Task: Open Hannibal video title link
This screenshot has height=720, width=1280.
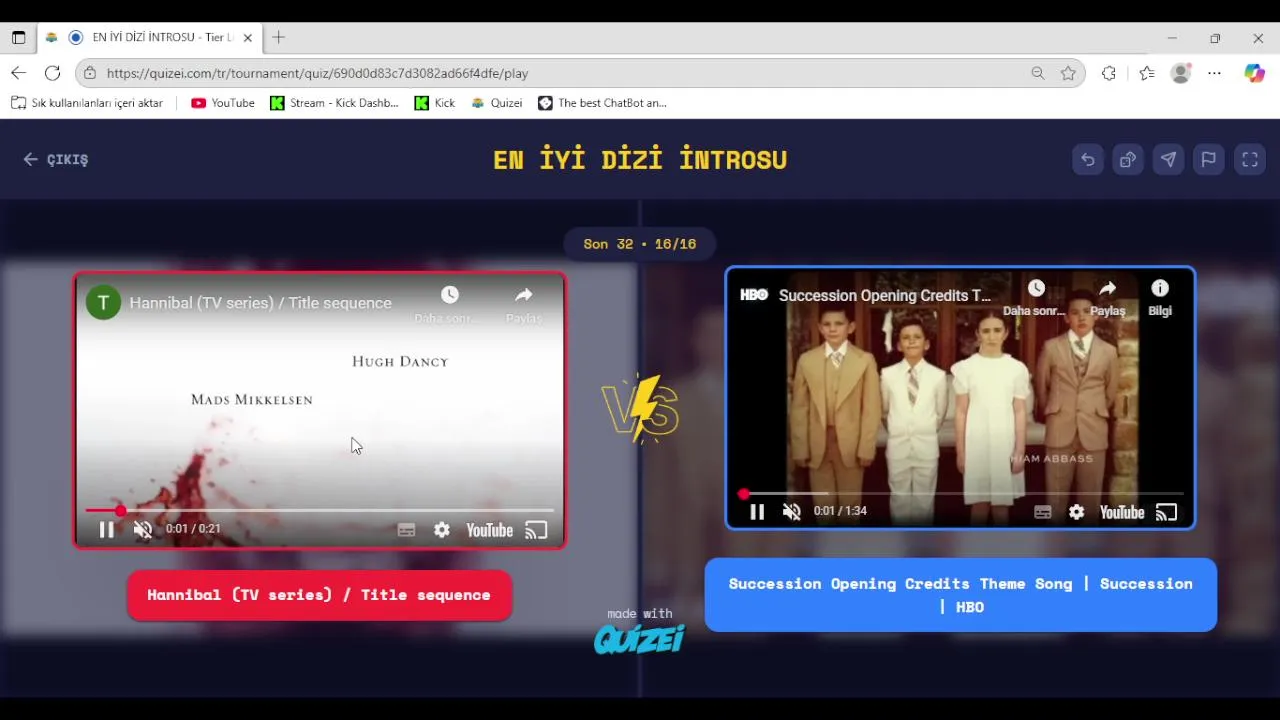Action: 260,303
